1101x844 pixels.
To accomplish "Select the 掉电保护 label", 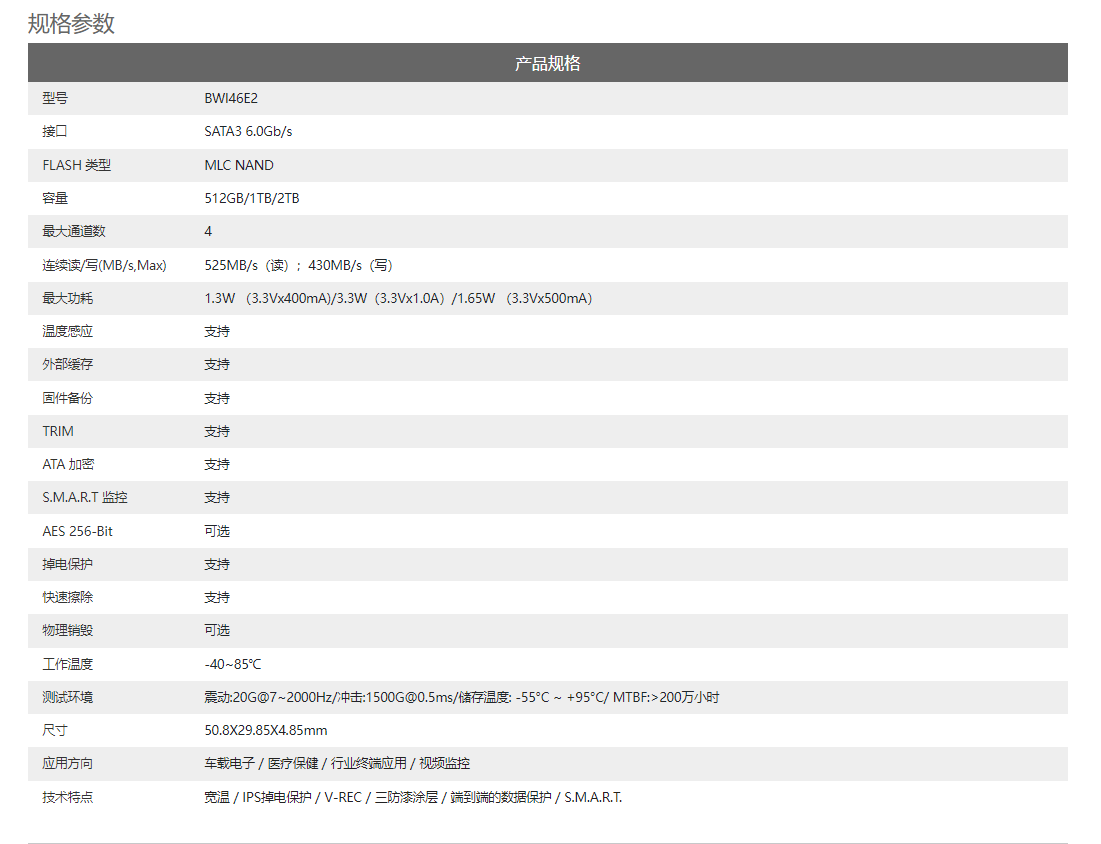I will [67, 565].
